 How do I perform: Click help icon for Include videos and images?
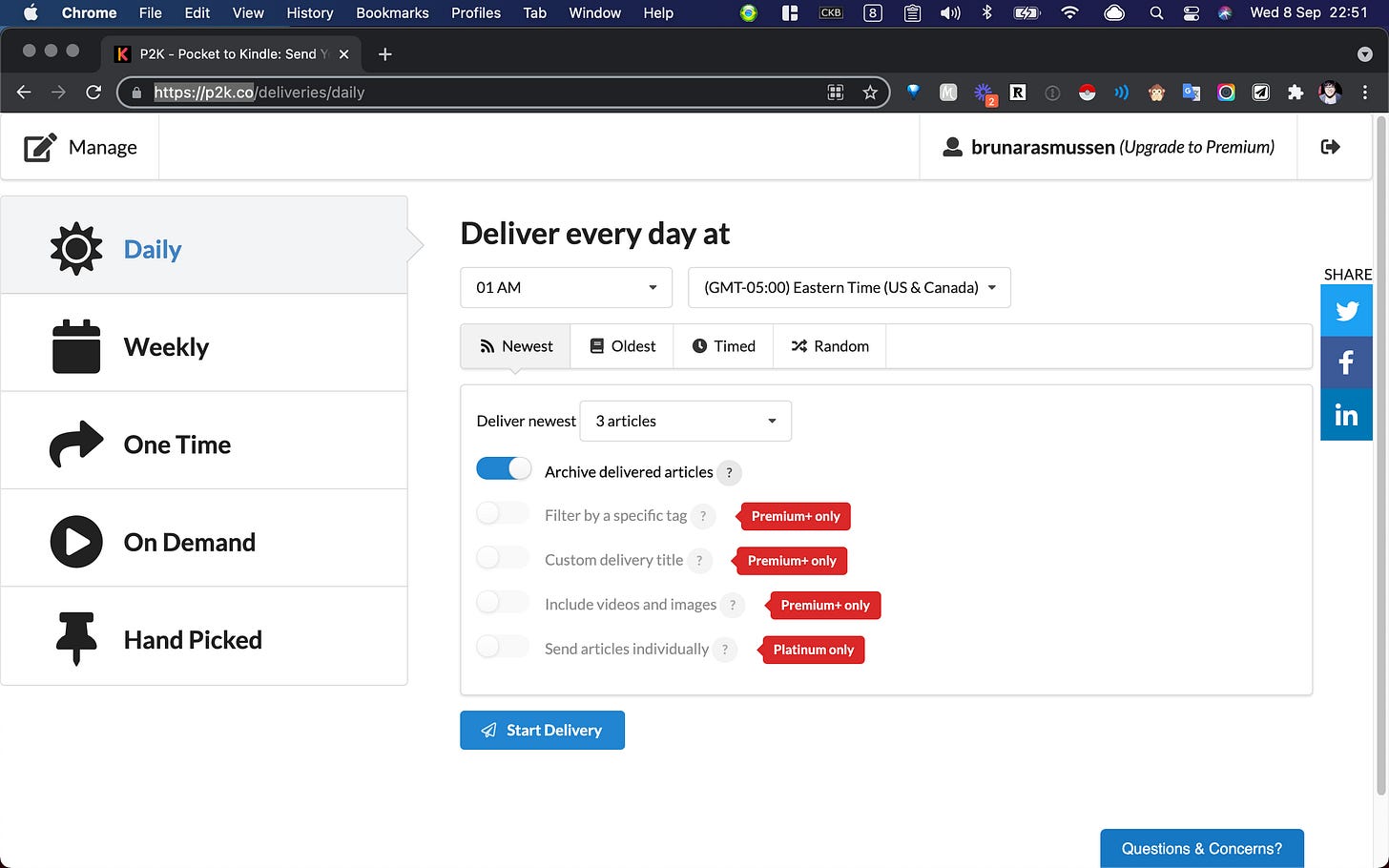pos(733,605)
